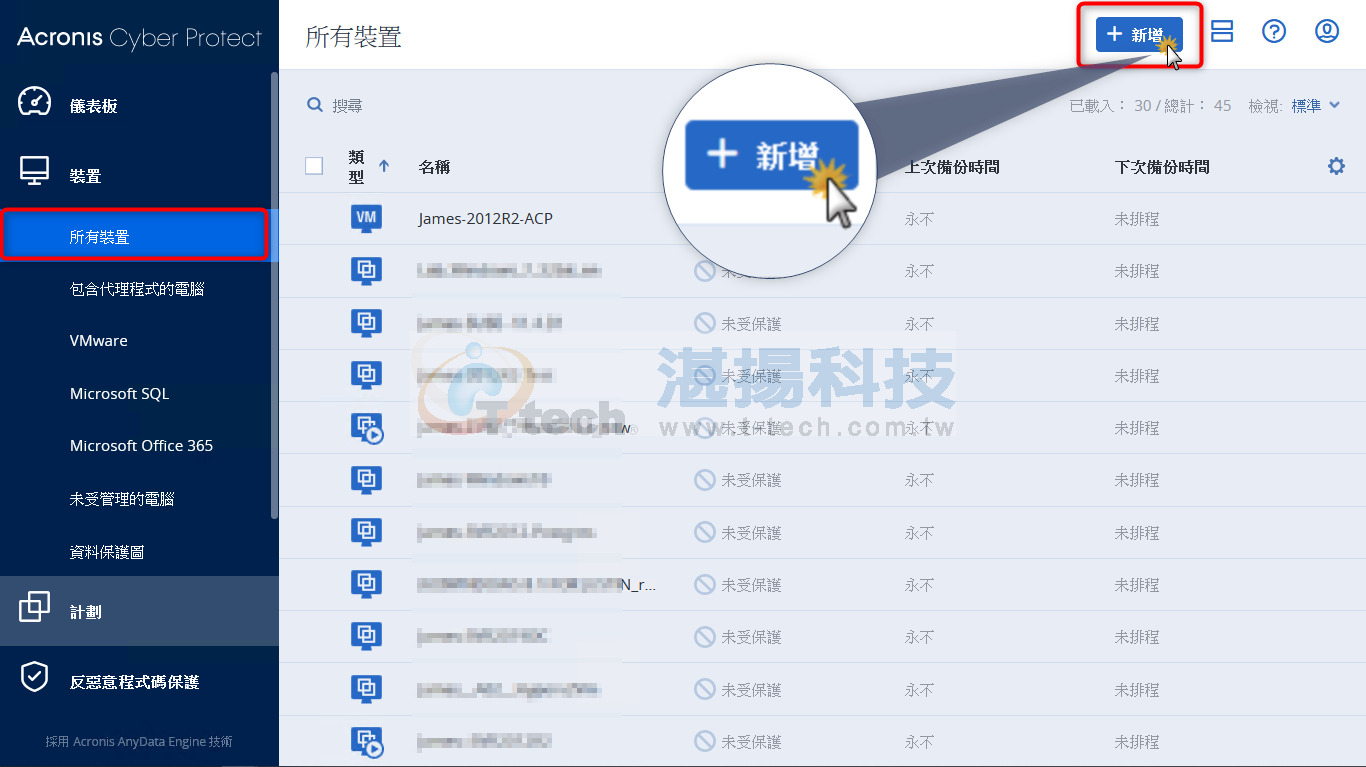Click the 裝置 monitor icon in sidebar
Viewport: 1366px width, 767px height.
[x=35, y=173]
